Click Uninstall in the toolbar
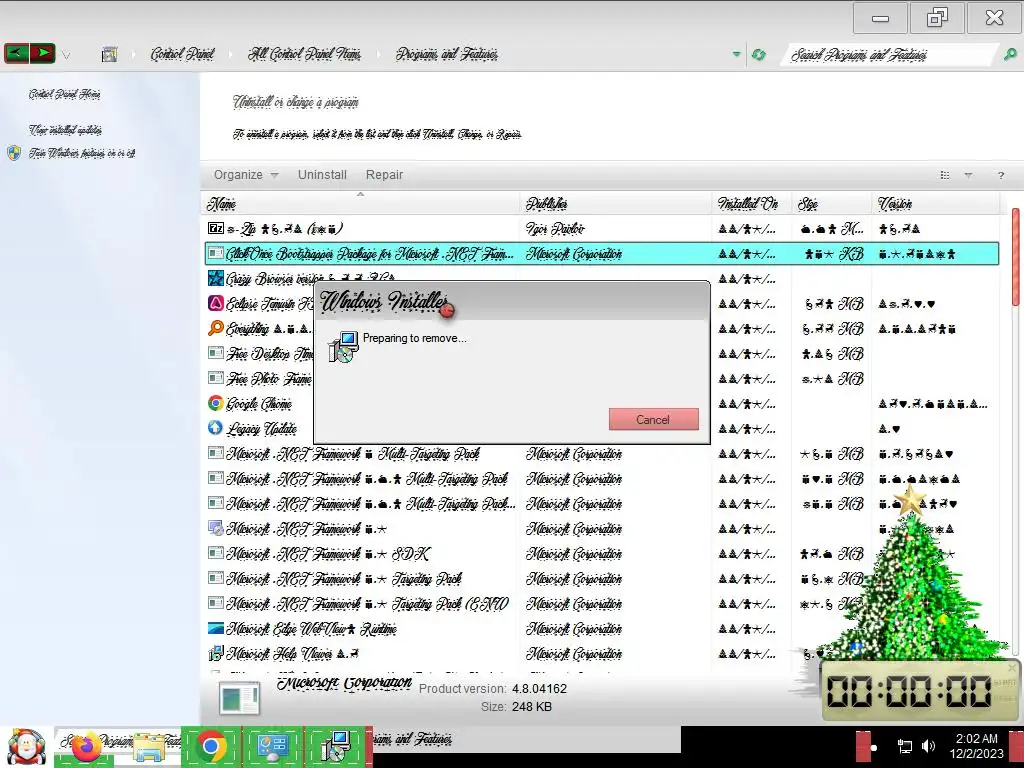Screen dimensions: 1024x768 (322, 175)
